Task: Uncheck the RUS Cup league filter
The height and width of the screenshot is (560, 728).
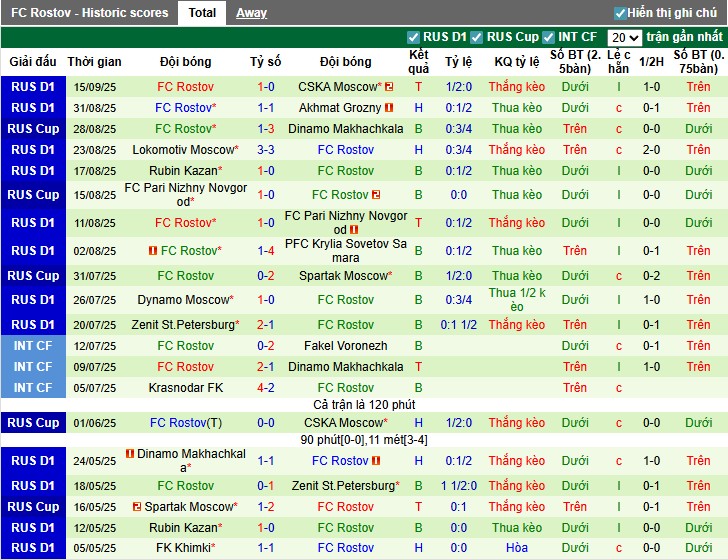Action: [478, 37]
